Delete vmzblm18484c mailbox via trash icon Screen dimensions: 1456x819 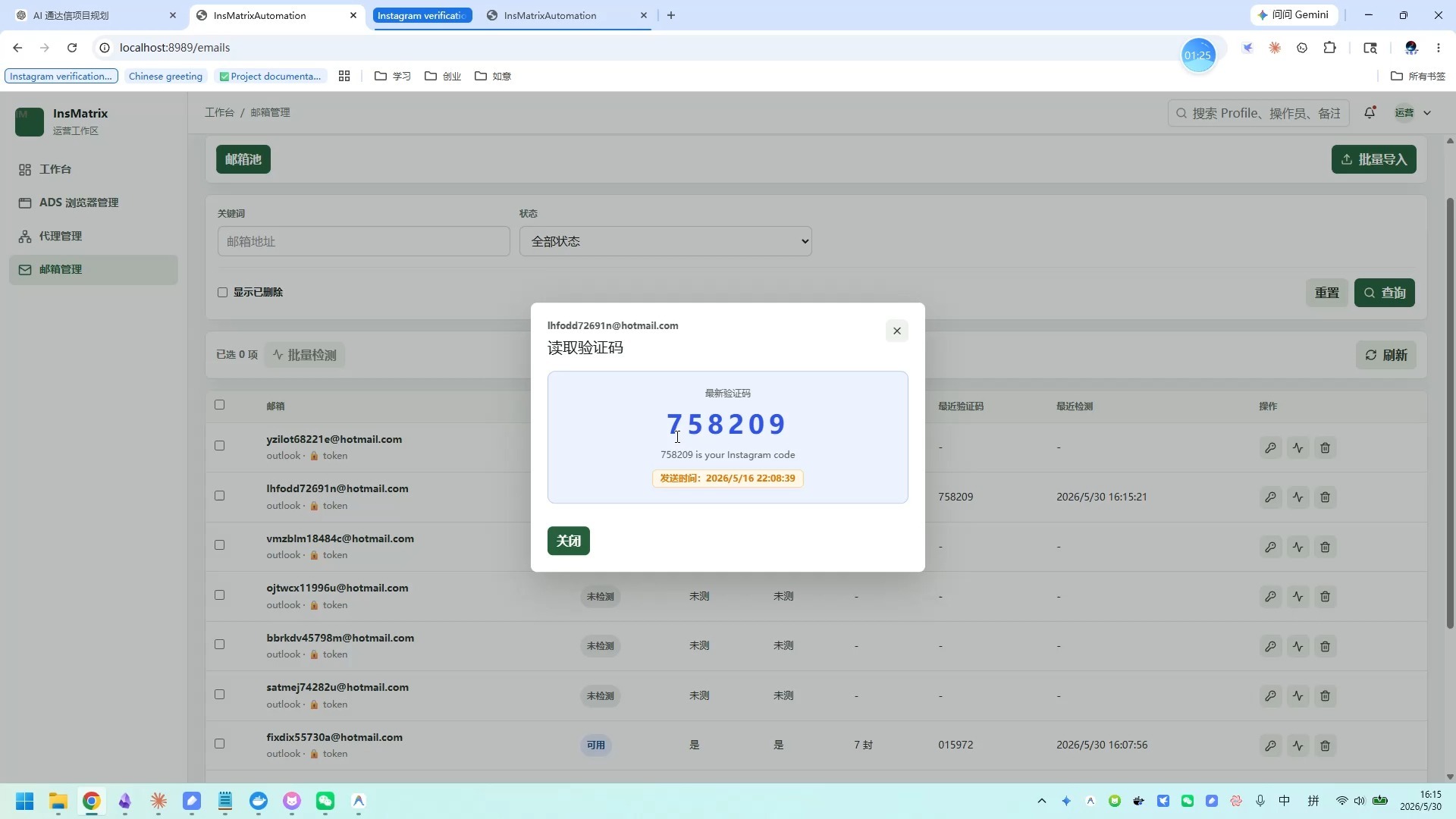1325,547
